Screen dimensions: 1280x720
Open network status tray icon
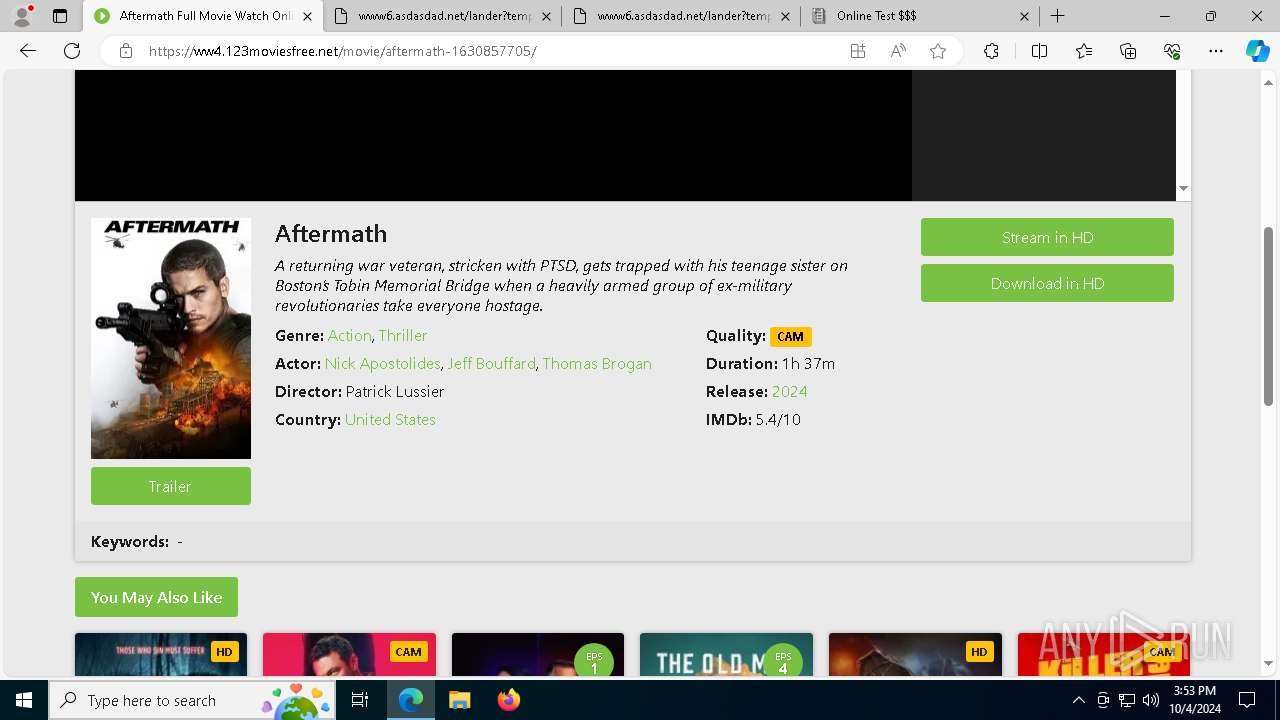(x=1127, y=700)
